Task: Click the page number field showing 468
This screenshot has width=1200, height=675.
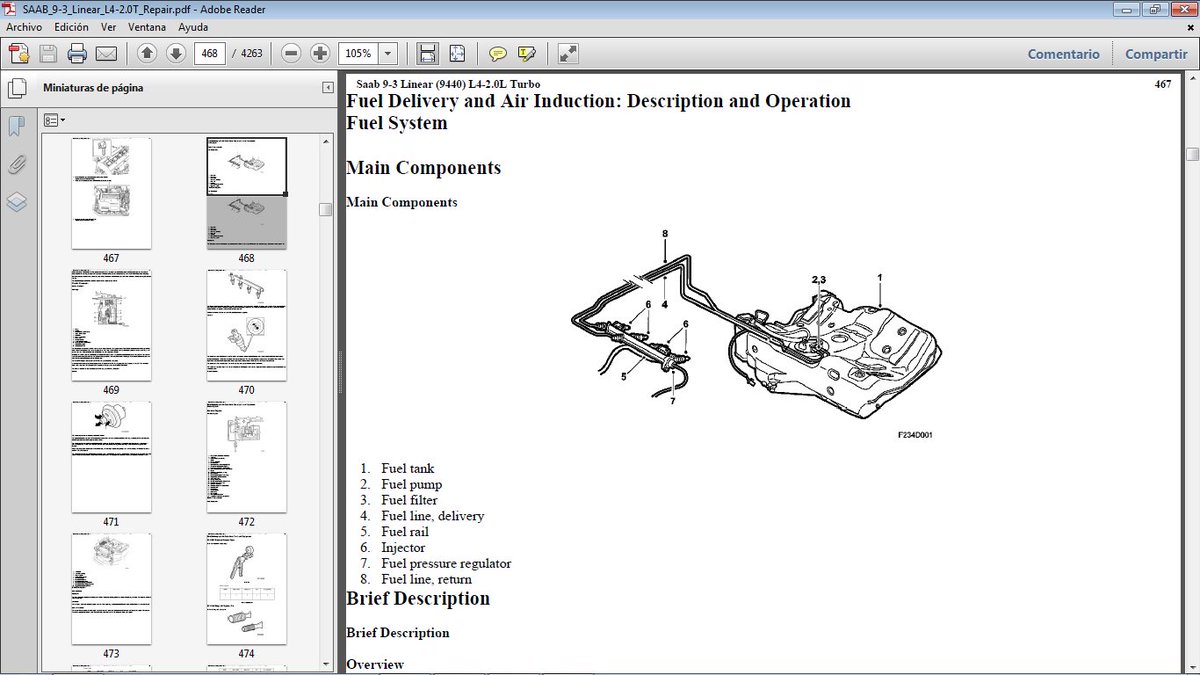Action: click(210, 53)
